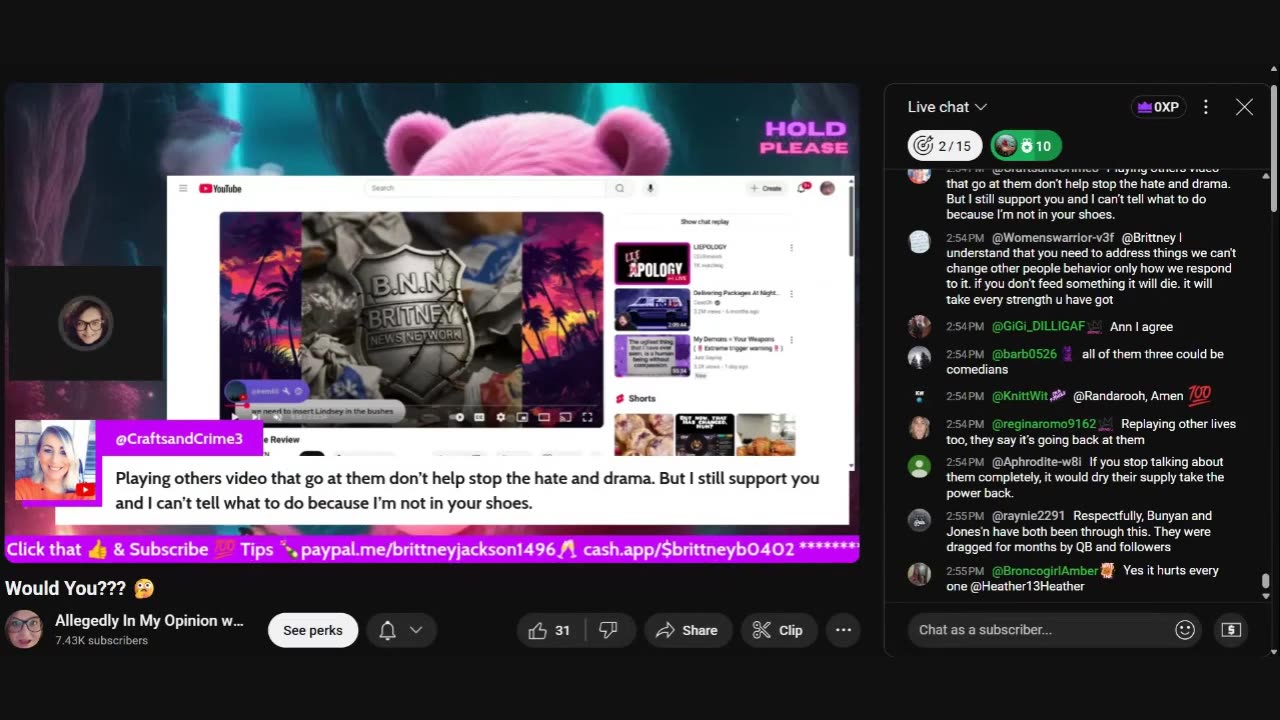Open the 2 / 15 goal chip
This screenshot has height=720, width=1280.
tap(944, 146)
